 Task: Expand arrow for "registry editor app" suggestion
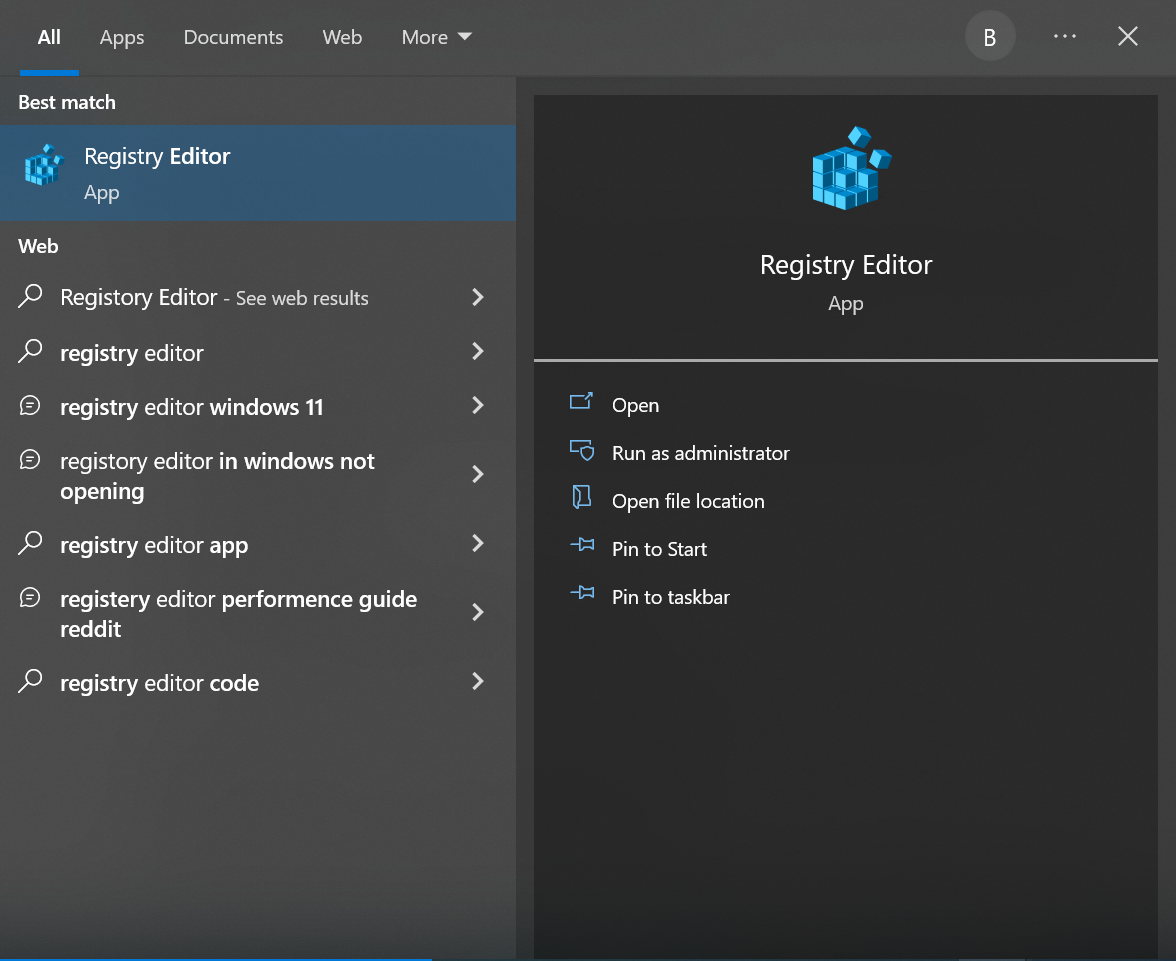coord(478,544)
